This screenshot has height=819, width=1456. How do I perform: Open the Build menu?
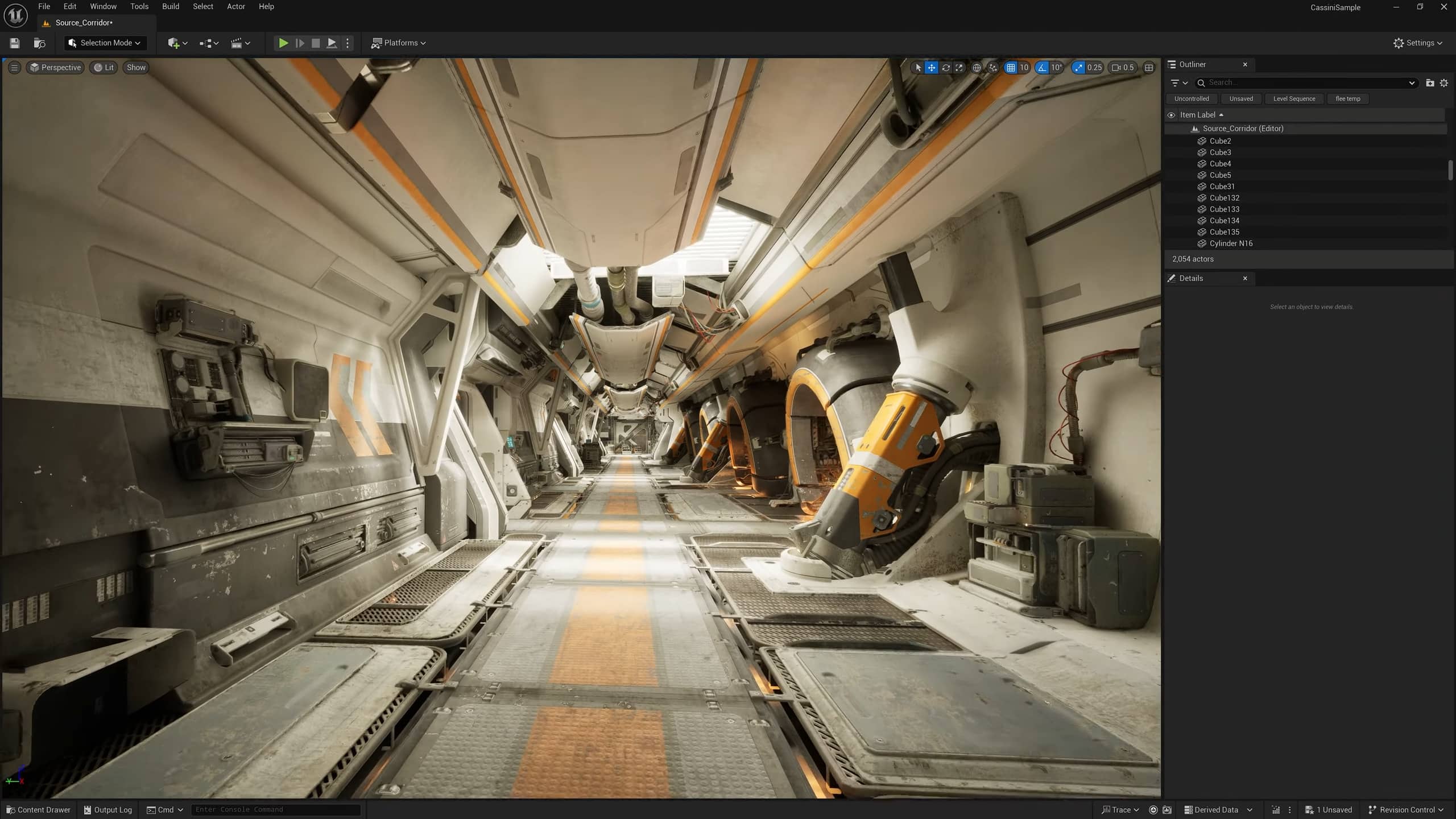tap(170, 6)
